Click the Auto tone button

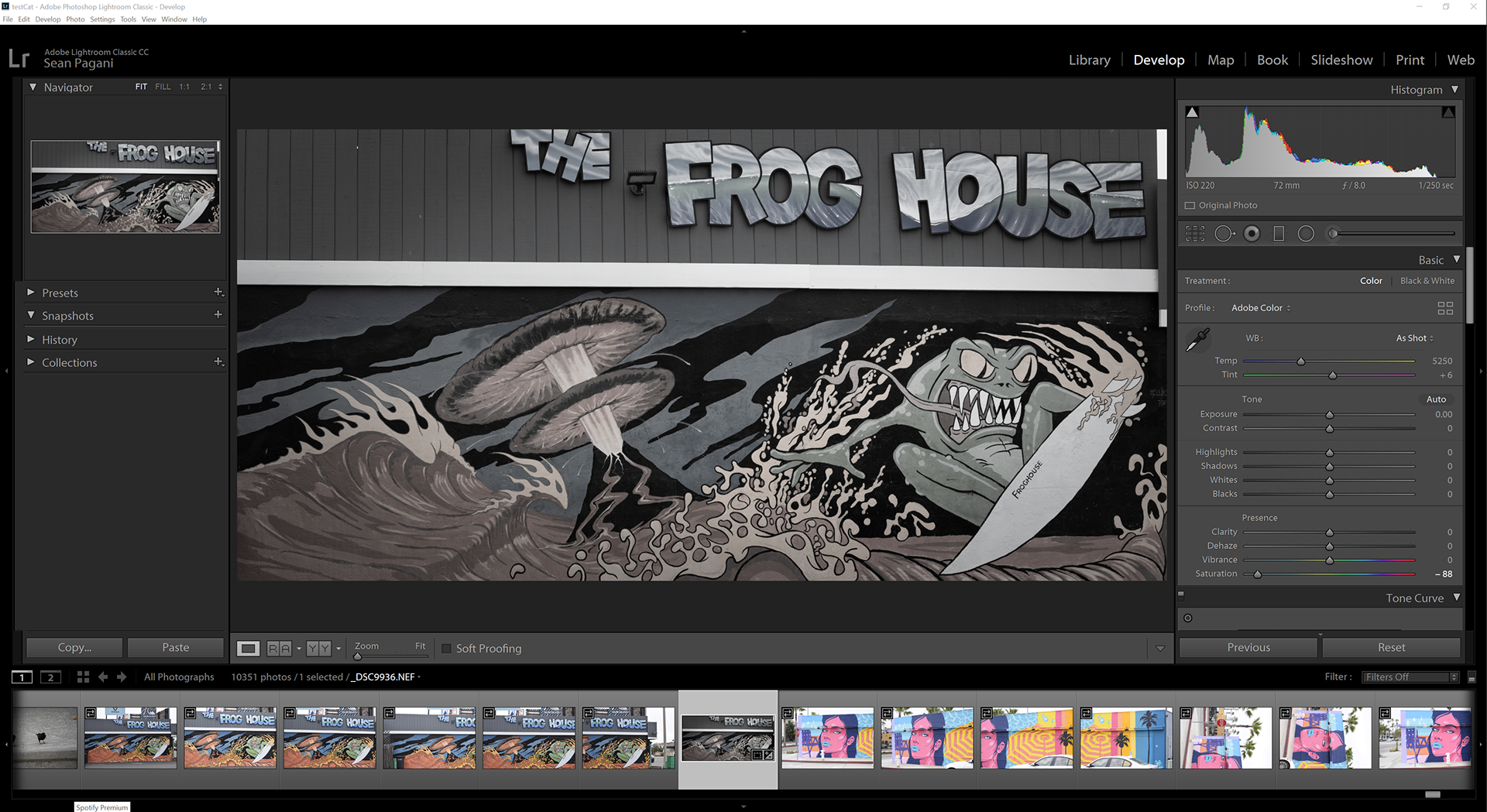[1436, 399]
